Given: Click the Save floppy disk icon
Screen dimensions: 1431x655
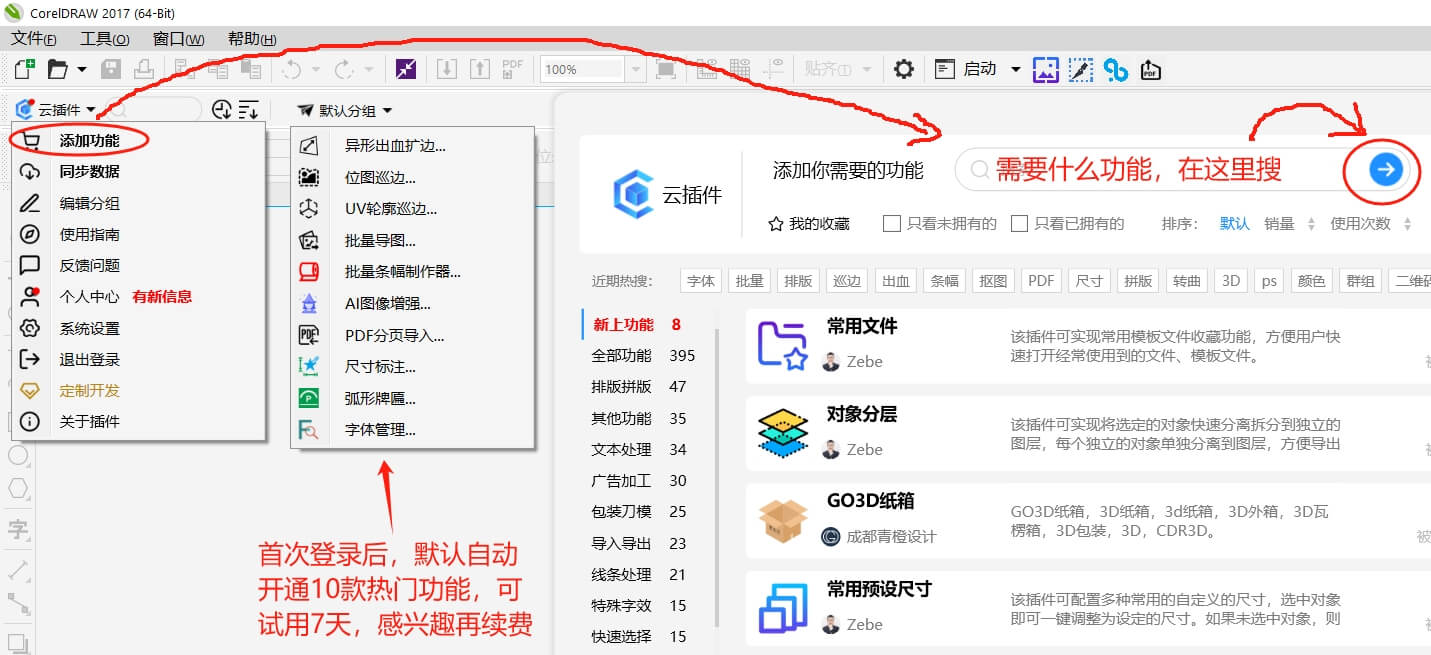Looking at the screenshot, I should pyautogui.click(x=111, y=69).
